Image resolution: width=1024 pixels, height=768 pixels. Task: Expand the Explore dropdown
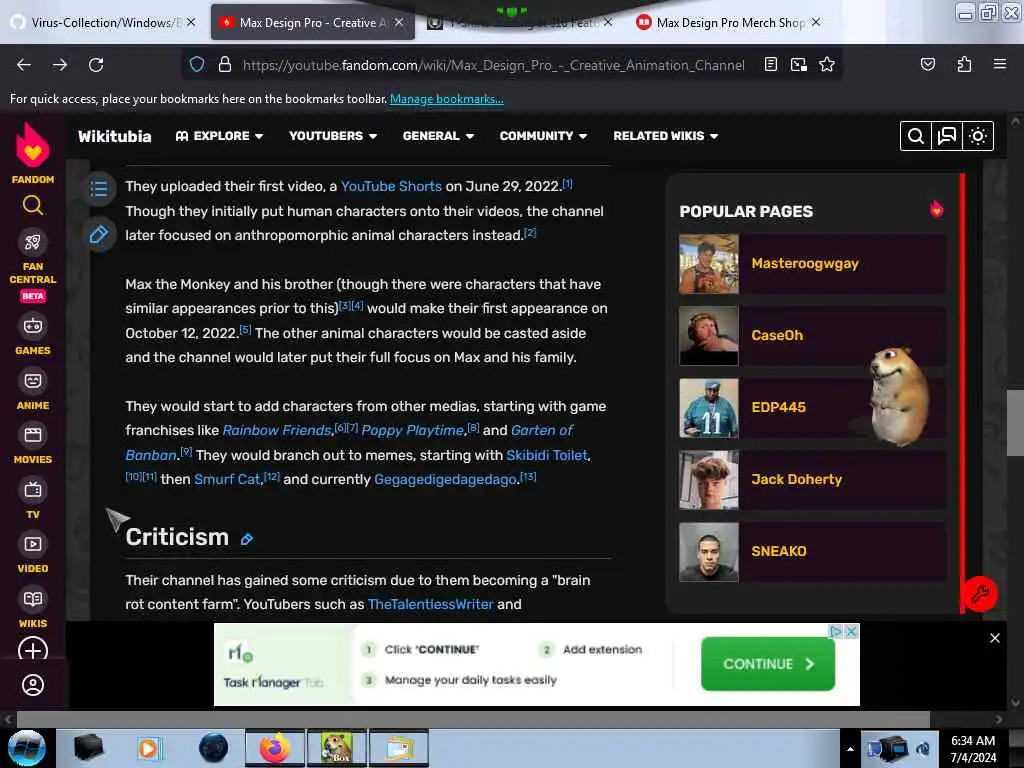click(219, 136)
